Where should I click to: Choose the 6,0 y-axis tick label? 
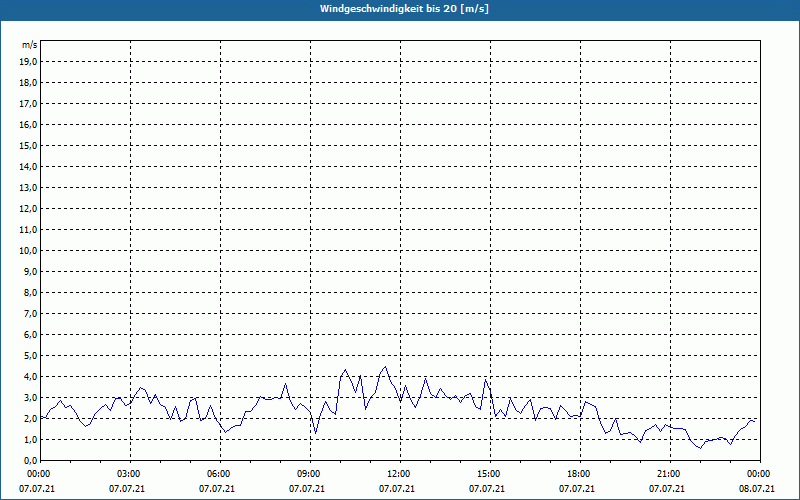click(30, 335)
